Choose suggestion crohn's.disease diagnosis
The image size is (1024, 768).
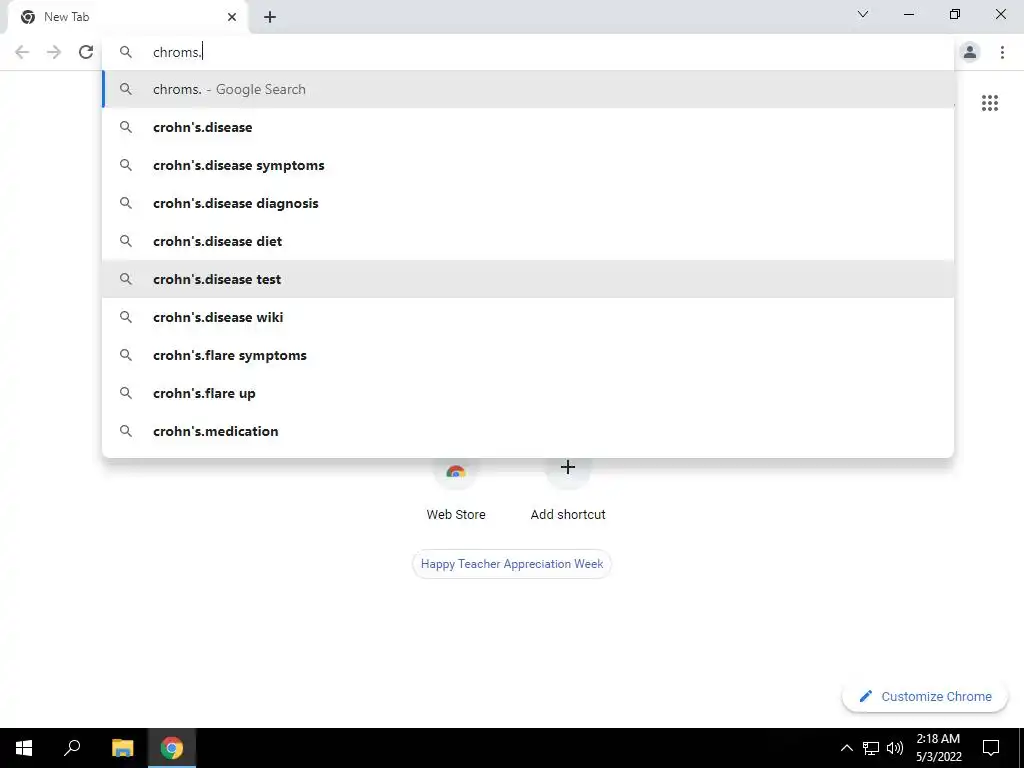tap(528, 203)
